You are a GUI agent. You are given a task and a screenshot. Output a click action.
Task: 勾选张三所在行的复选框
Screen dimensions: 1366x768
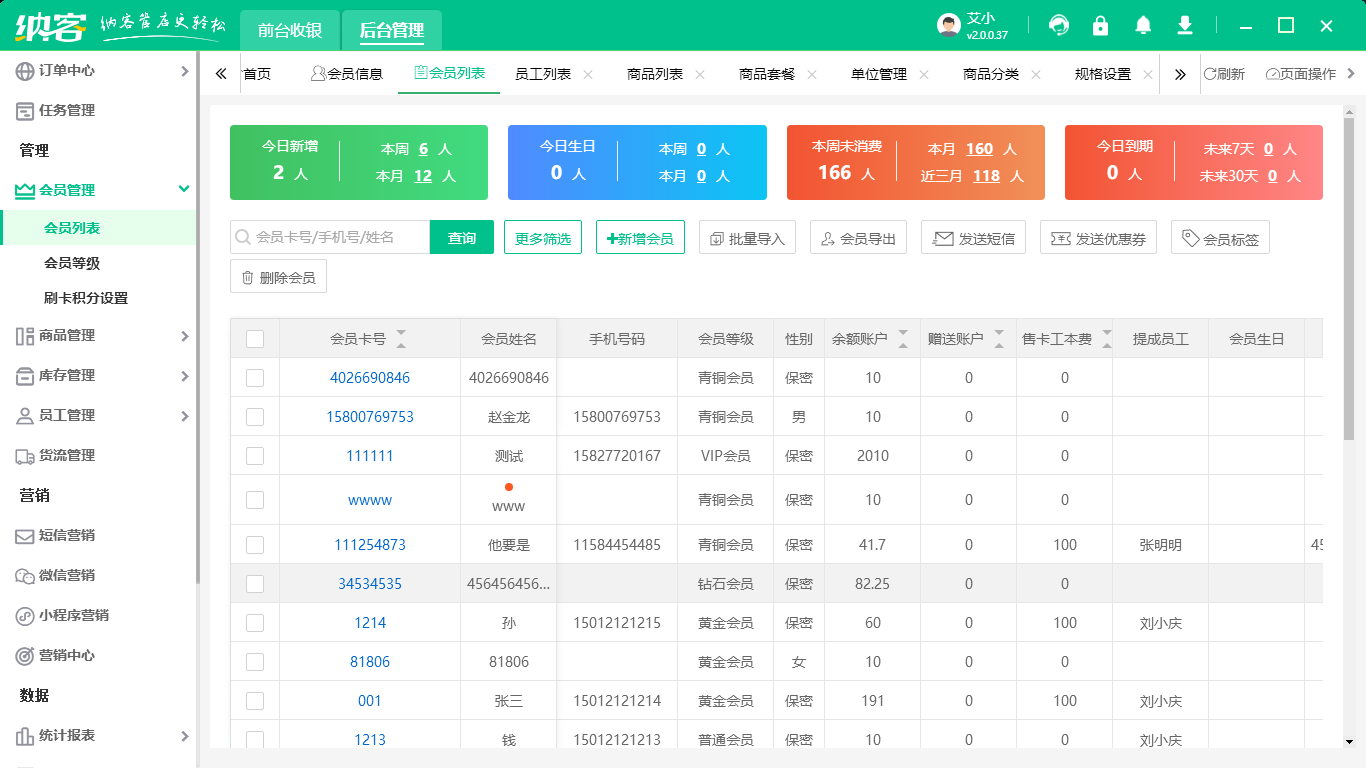click(x=254, y=700)
